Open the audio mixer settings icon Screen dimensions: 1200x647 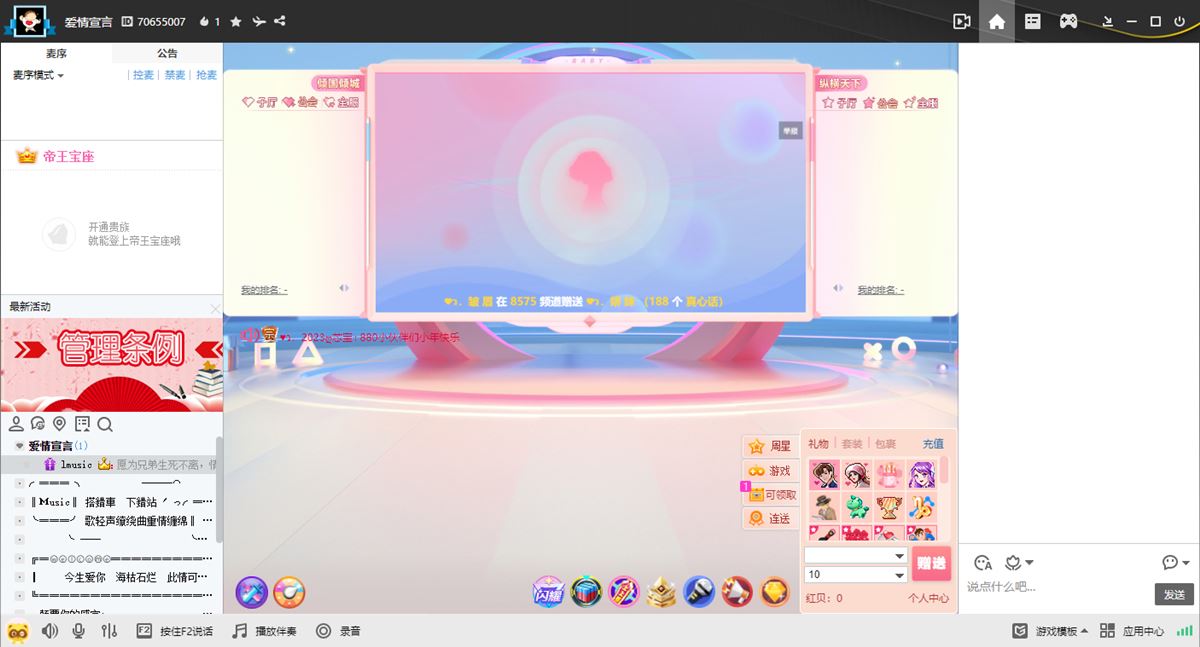click(110, 631)
